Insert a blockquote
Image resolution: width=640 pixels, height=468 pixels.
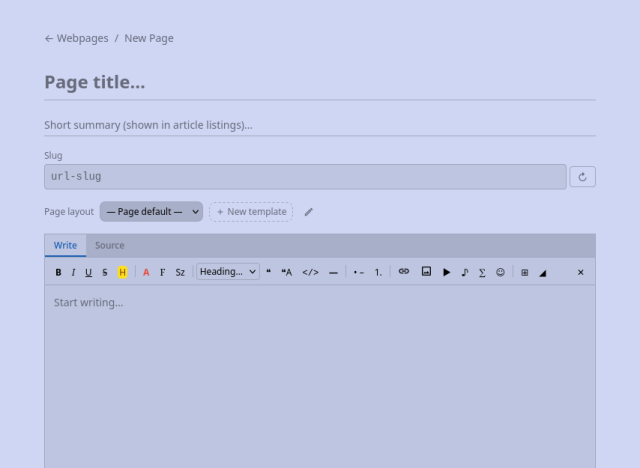click(x=269, y=272)
